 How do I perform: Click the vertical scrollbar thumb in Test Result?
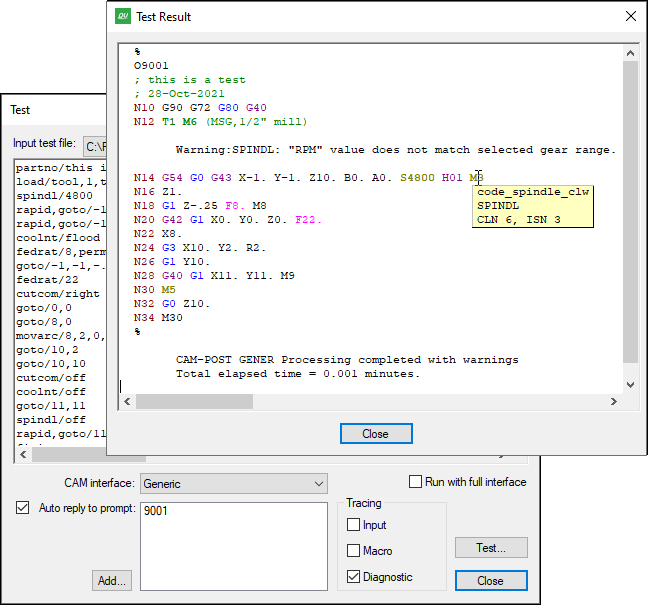point(630,212)
